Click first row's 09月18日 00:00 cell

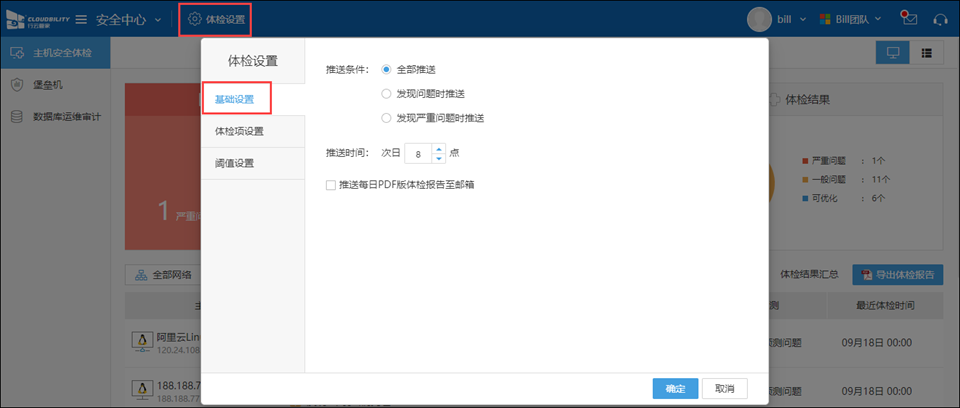(877, 342)
